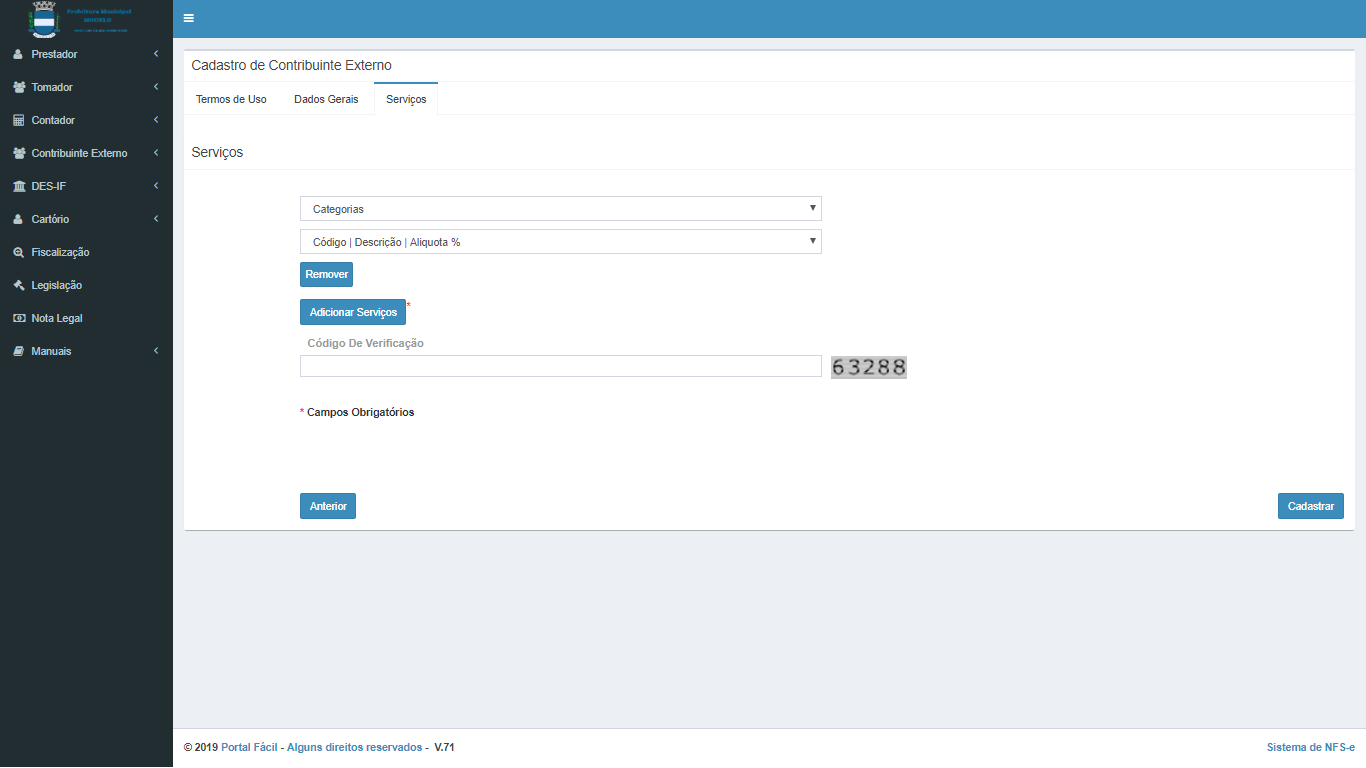Click the hamburger menu toggle icon
The height and width of the screenshot is (768, 1366).
coord(188,18)
